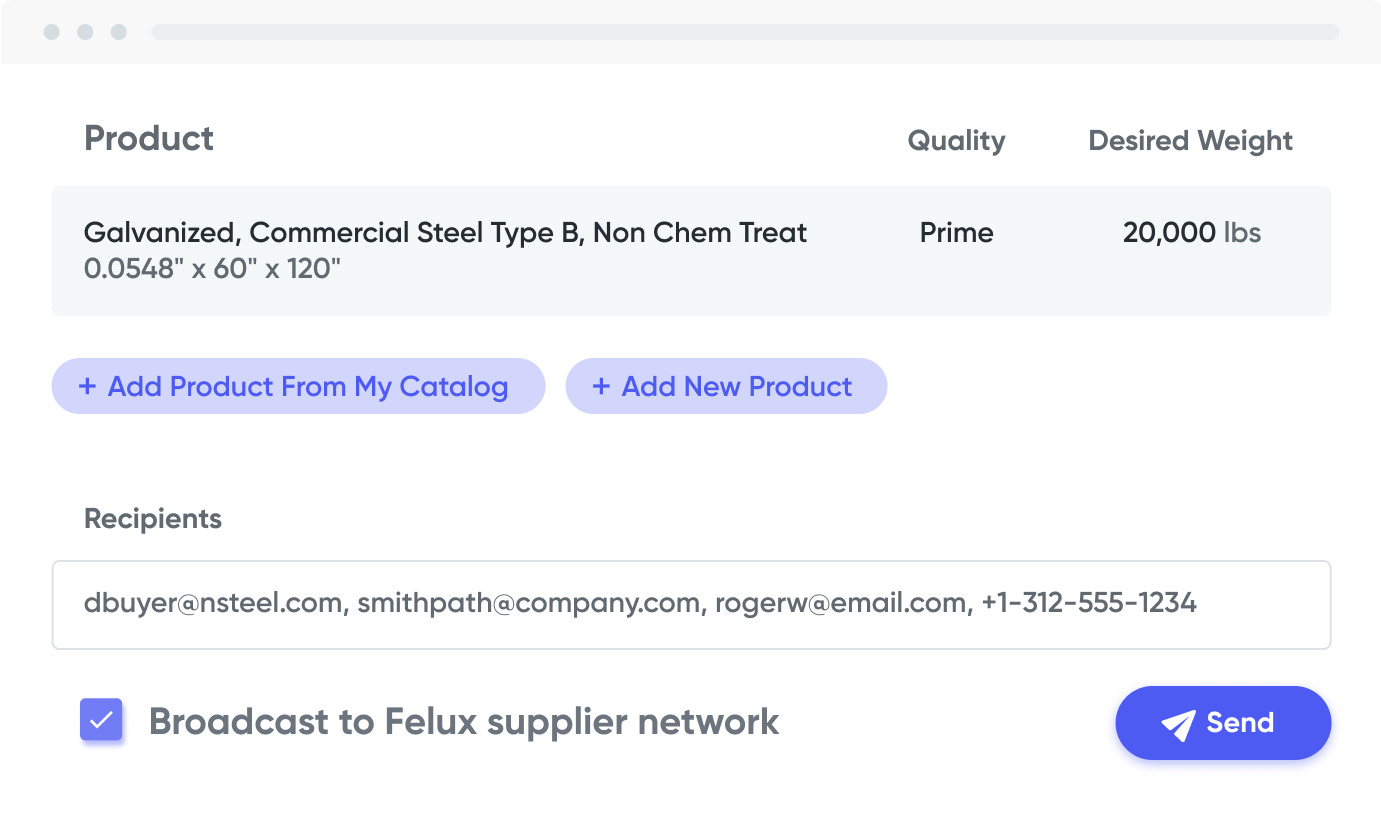Click the plus icon before Add Product From My Catalog
This screenshot has height=816, width=1381.
[x=87, y=386]
